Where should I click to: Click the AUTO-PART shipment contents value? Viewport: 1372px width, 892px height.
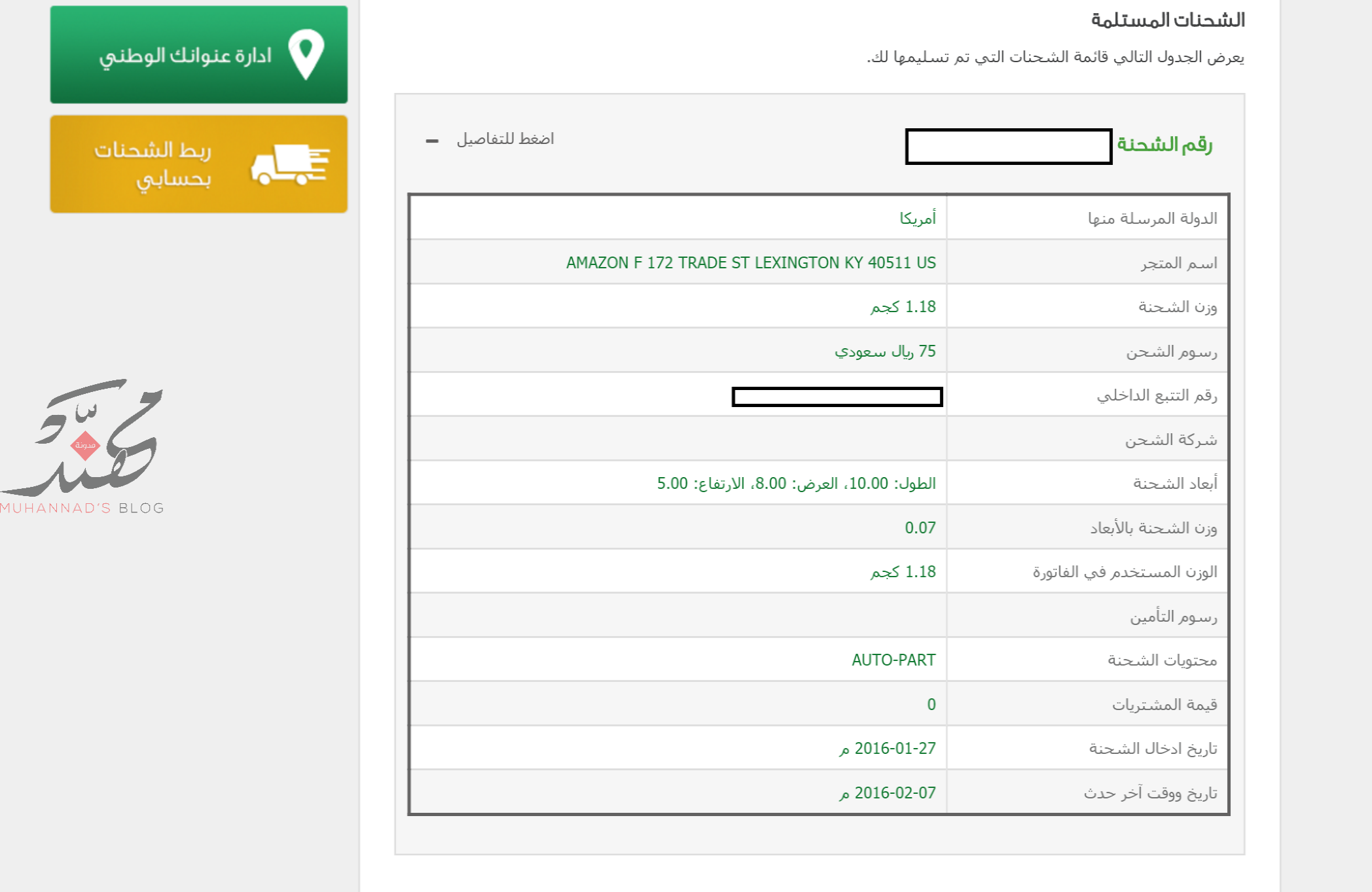pyautogui.click(x=893, y=660)
